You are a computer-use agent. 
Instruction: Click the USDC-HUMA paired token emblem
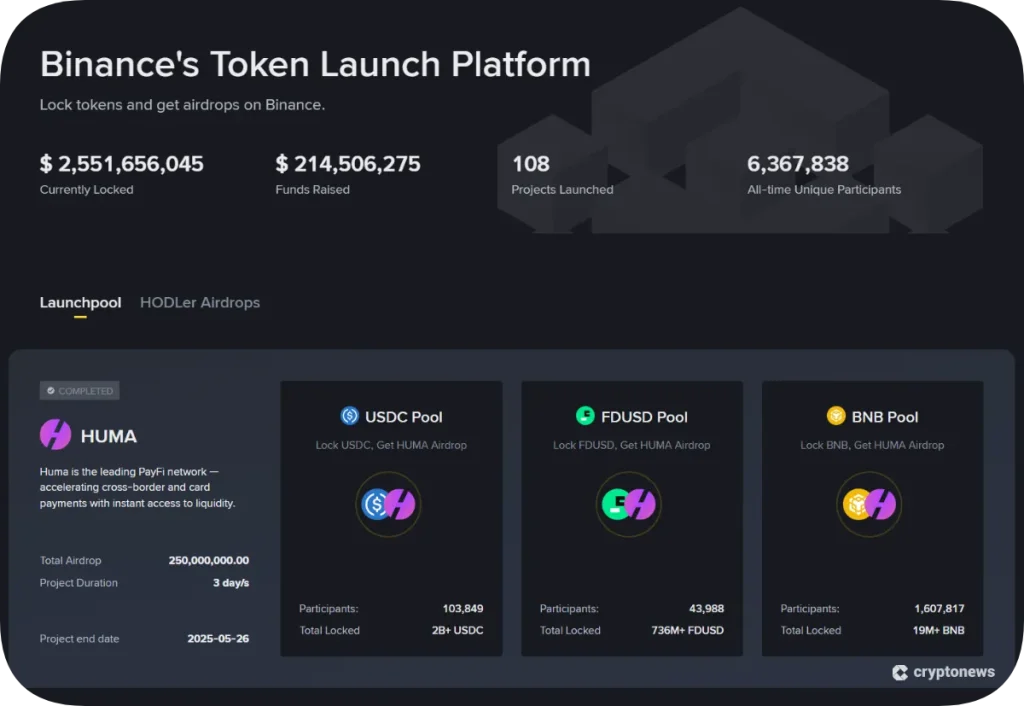tap(389, 504)
